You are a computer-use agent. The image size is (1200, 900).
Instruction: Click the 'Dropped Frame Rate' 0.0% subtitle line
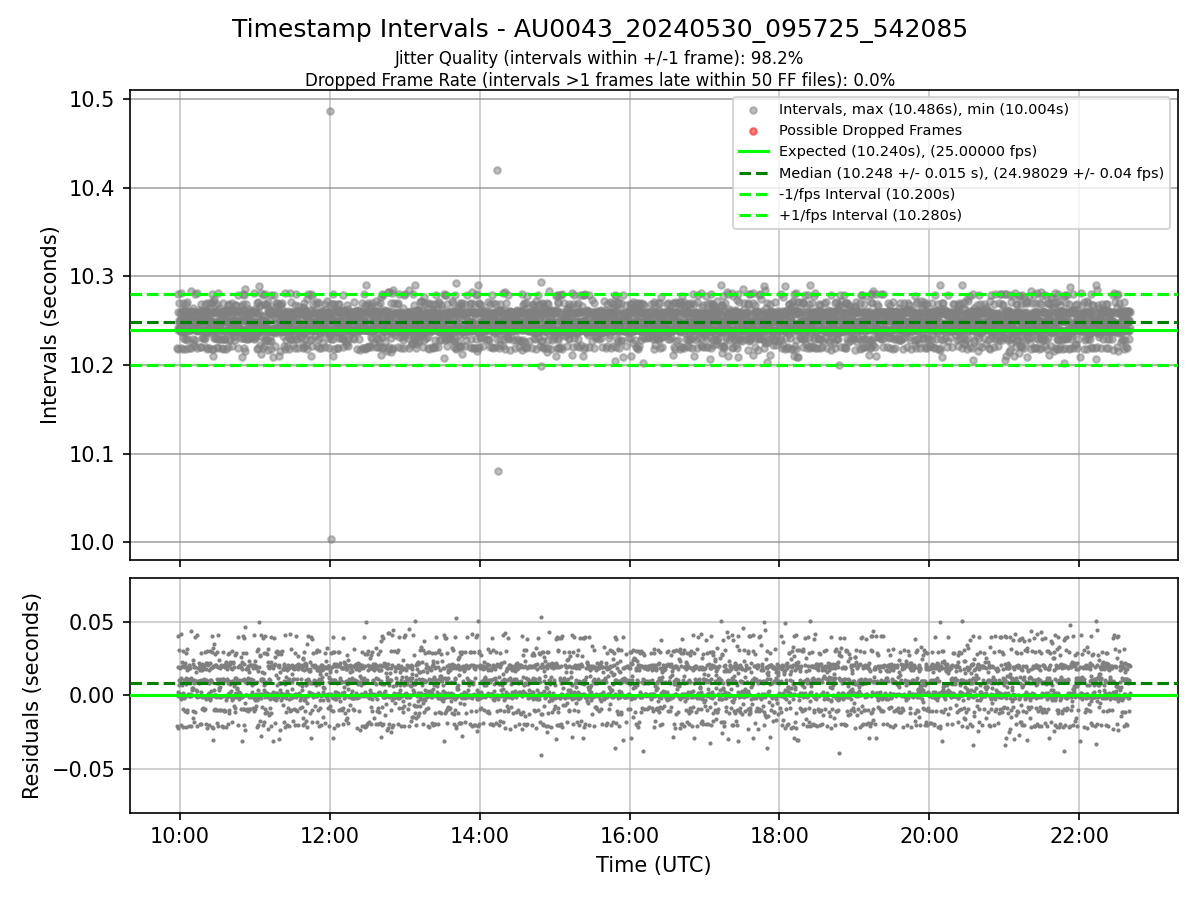599,80
